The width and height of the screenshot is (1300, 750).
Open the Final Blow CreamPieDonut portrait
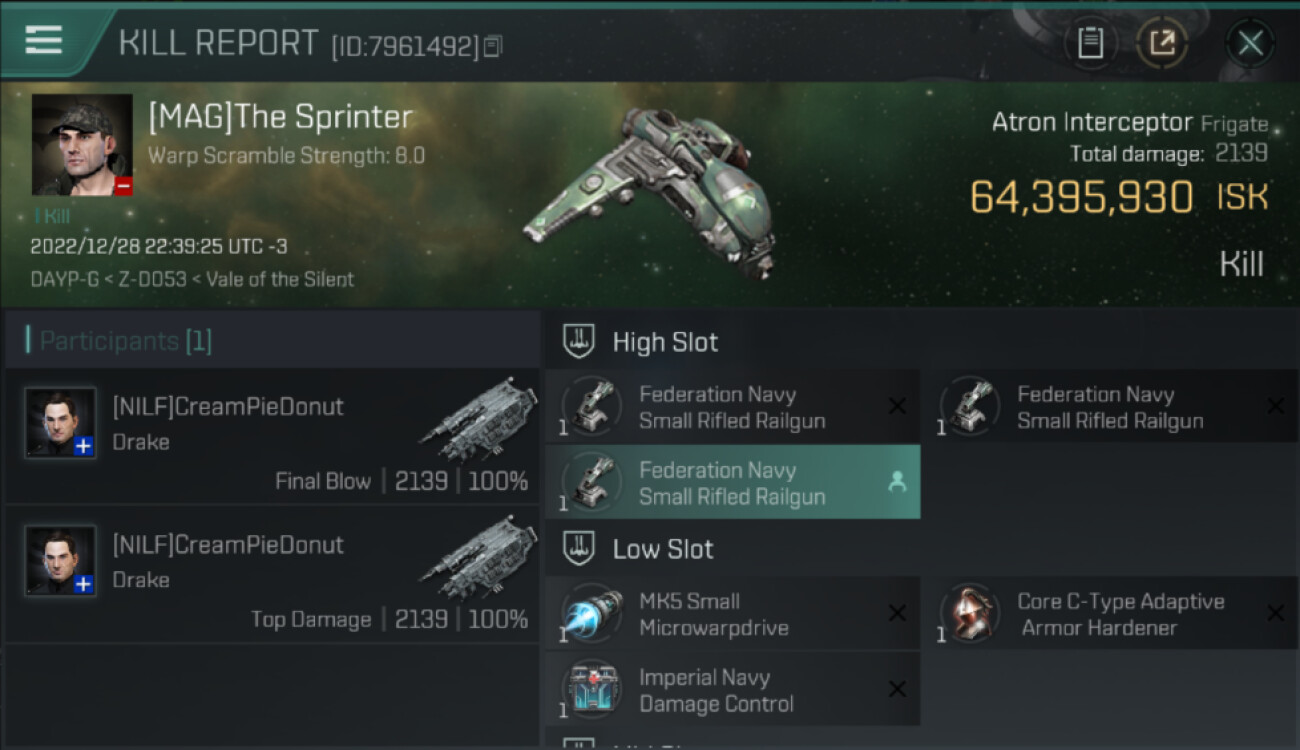pos(61,423)
